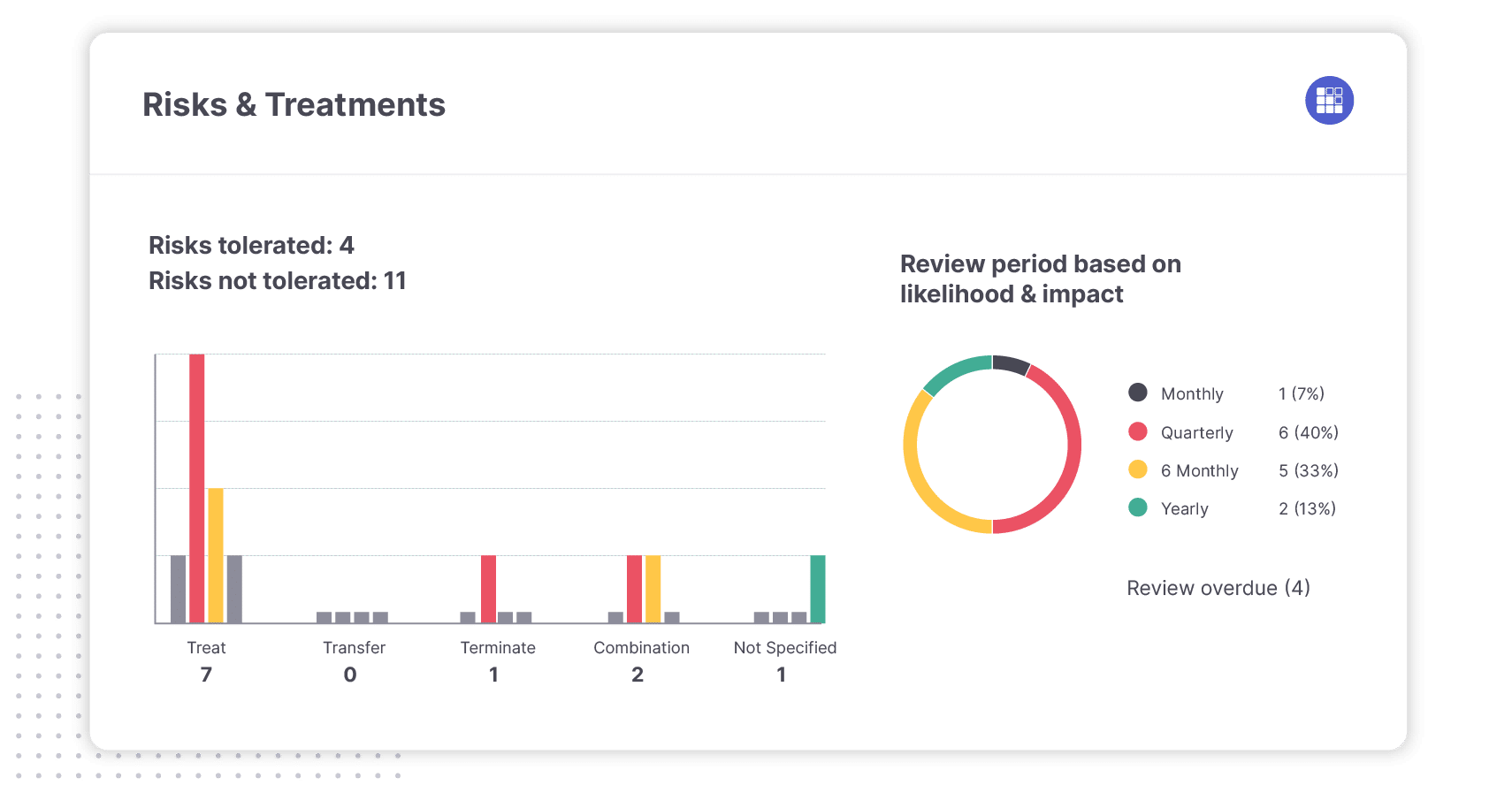Screen dimensions: 1512x793
Task: Click the Yearly legend label
Action: click(x=1184, y=508)
